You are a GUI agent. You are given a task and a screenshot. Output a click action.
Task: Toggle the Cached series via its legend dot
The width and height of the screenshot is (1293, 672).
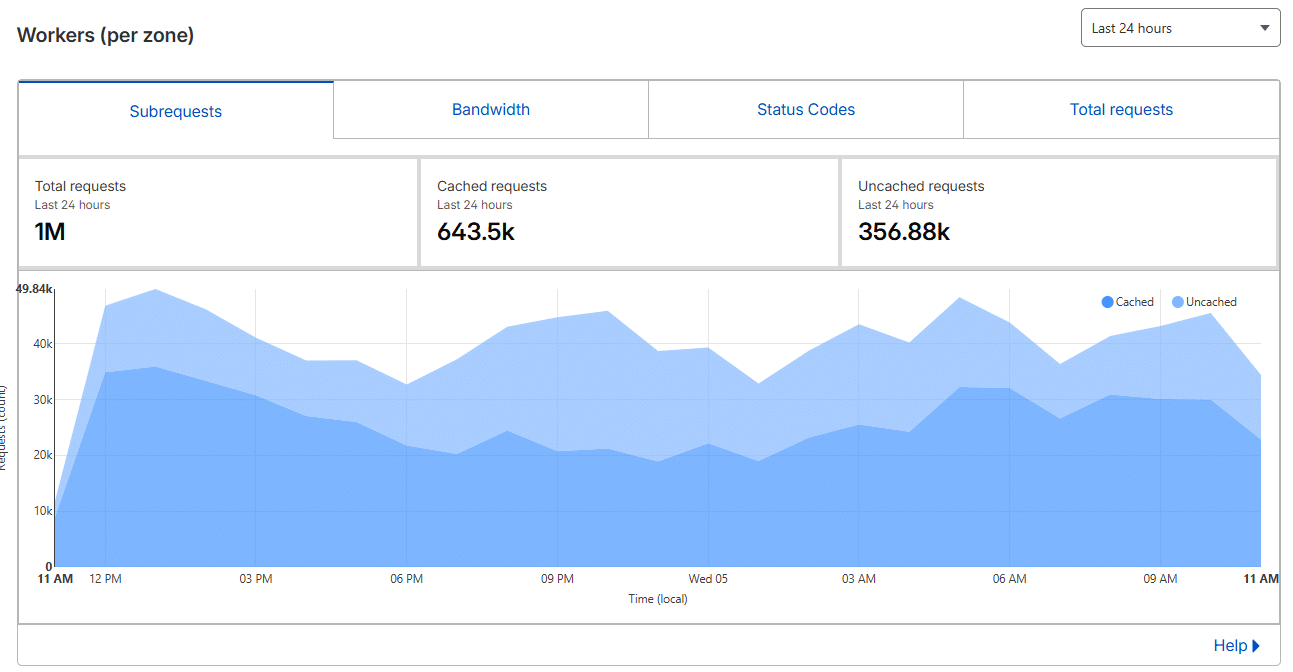(1107, 302)
